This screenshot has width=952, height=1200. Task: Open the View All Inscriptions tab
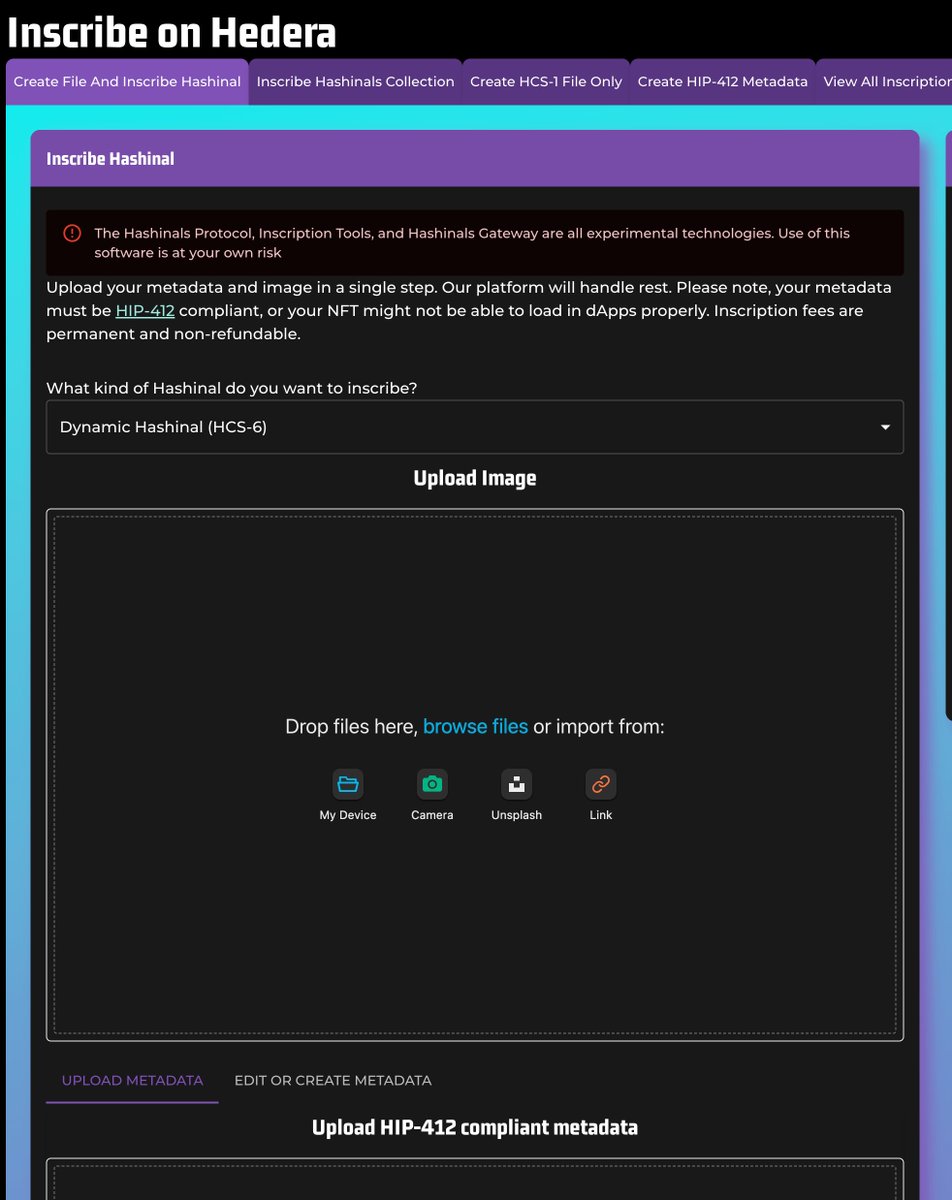click(890, 81)
